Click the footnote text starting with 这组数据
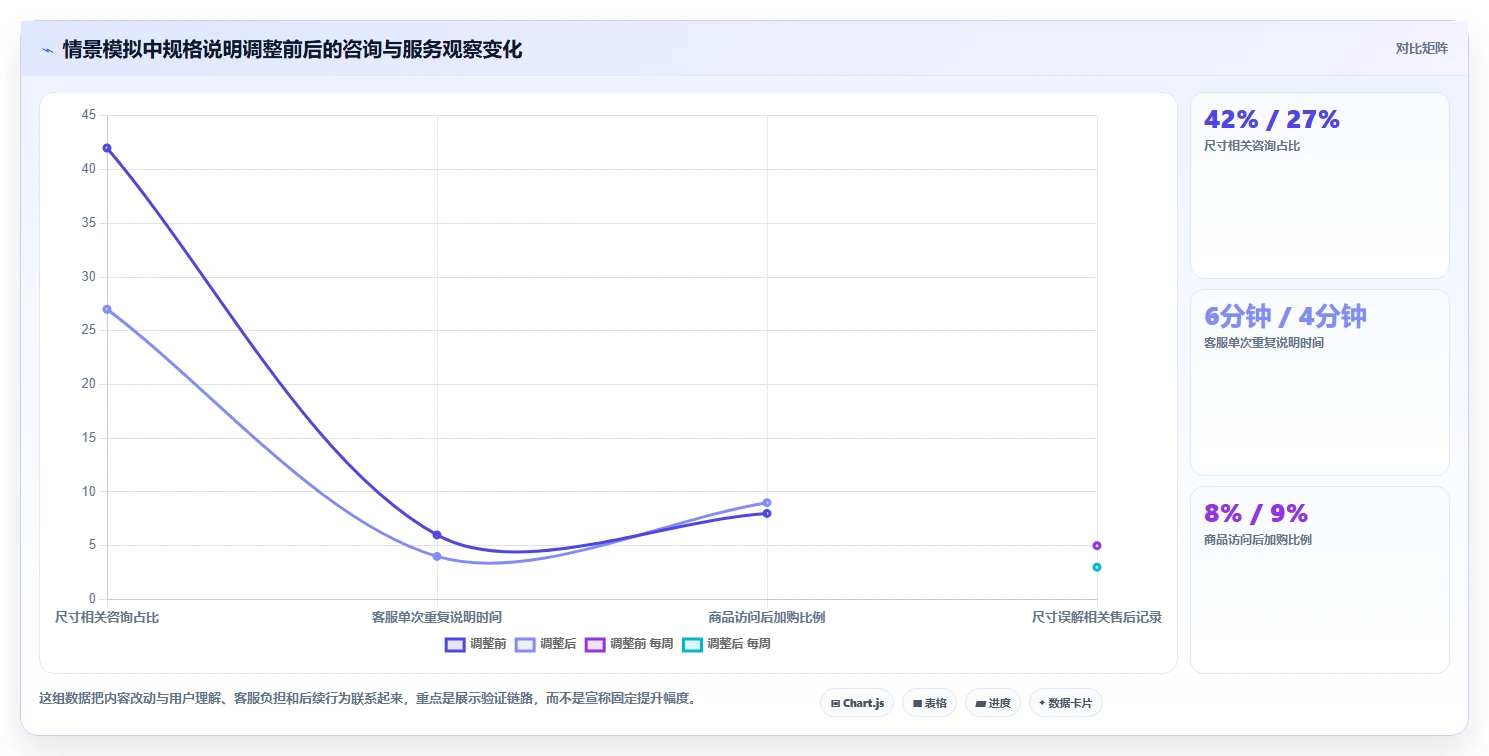The height and width of the screenshot is (756, 1489). click(367, 698)
